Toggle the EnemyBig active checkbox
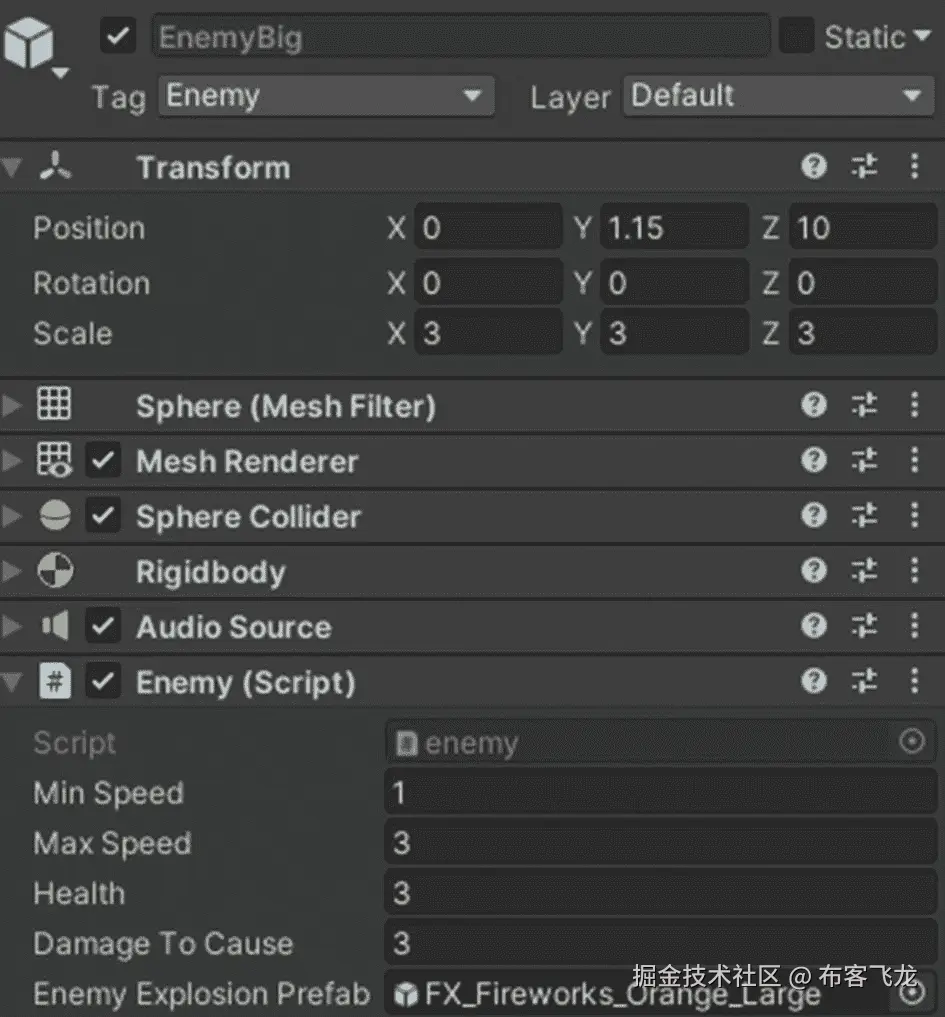Screen dimensions: 945x1017 tap(118, 37)
